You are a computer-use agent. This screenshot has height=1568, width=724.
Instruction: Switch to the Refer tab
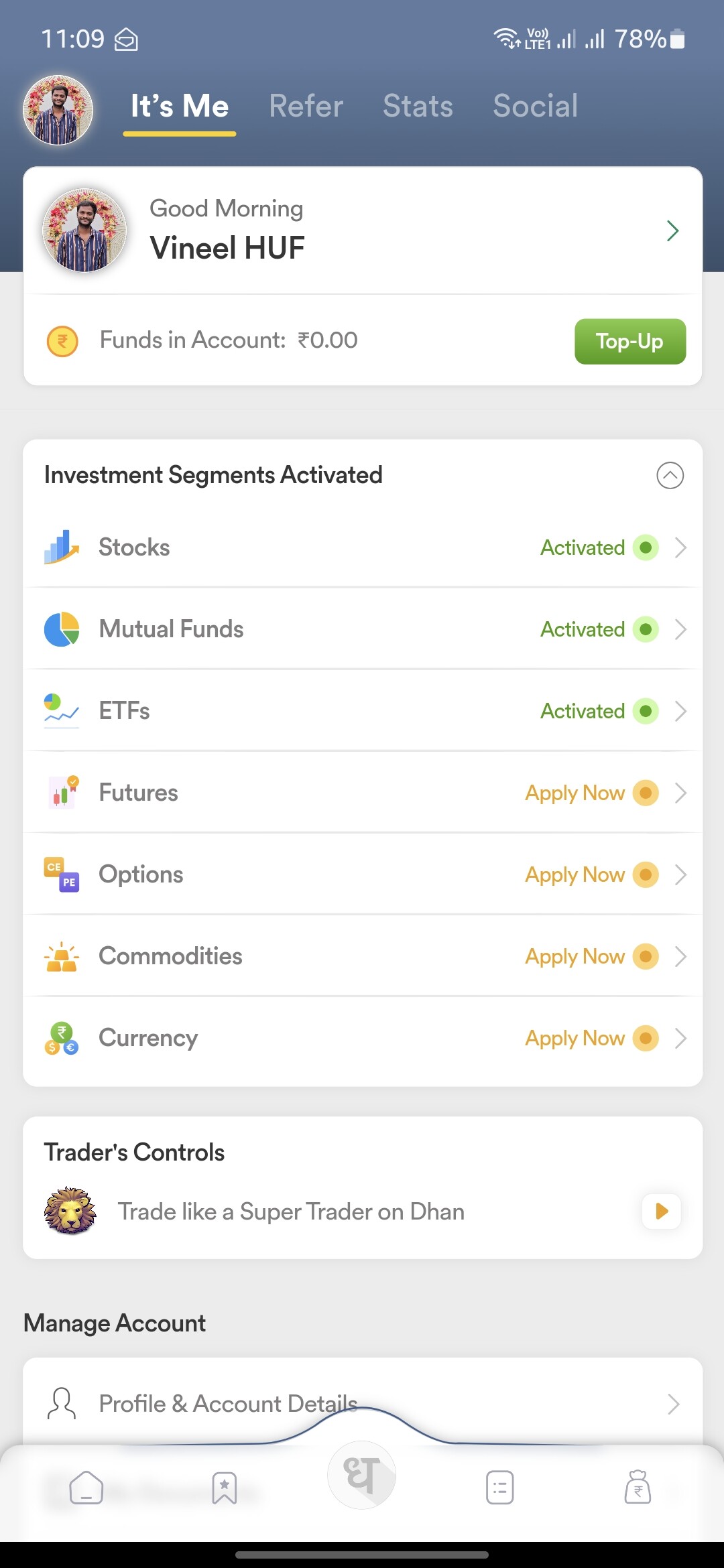coord(306,106)
